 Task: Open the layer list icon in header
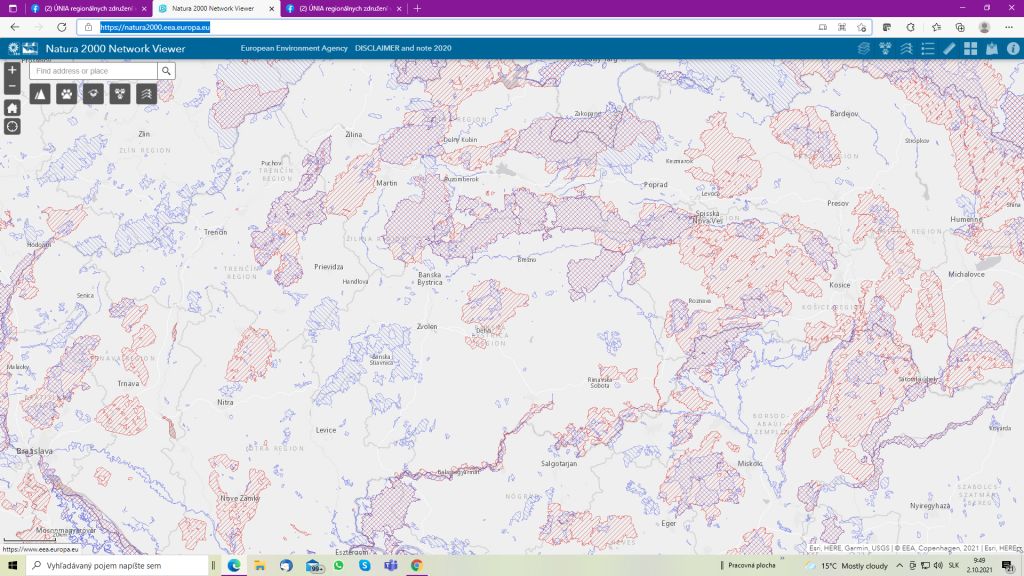click(864, 48)
